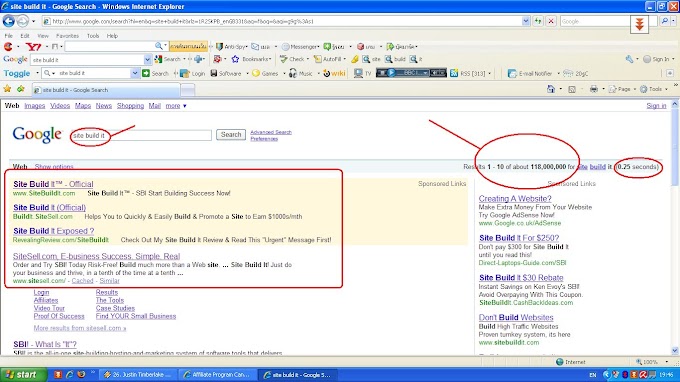Screen dimensions: 680x382
Task: Run the Google toolbar spell Check
Action: (292, 59)
